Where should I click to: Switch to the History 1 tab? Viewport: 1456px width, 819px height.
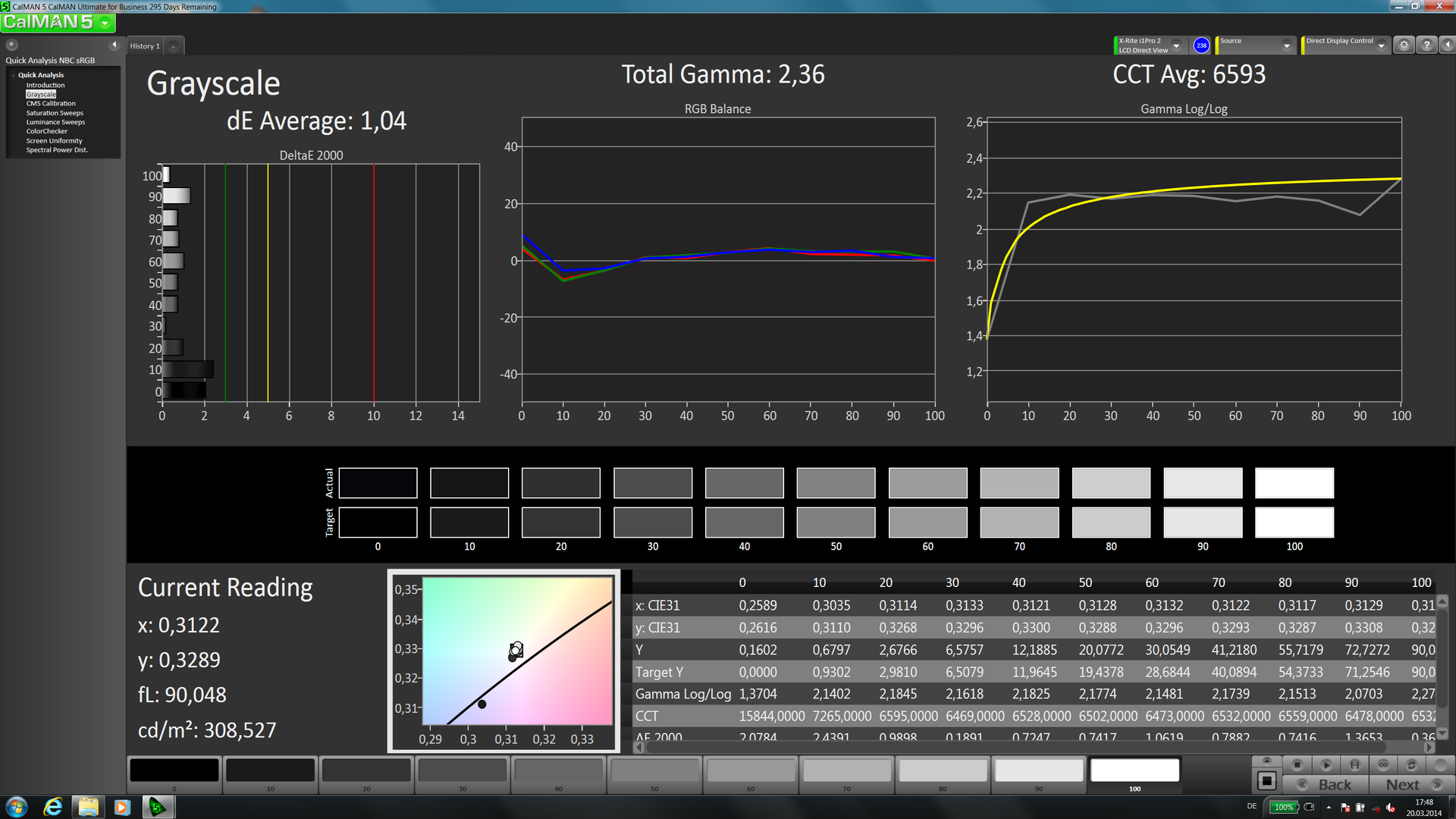tap(145, 46)
